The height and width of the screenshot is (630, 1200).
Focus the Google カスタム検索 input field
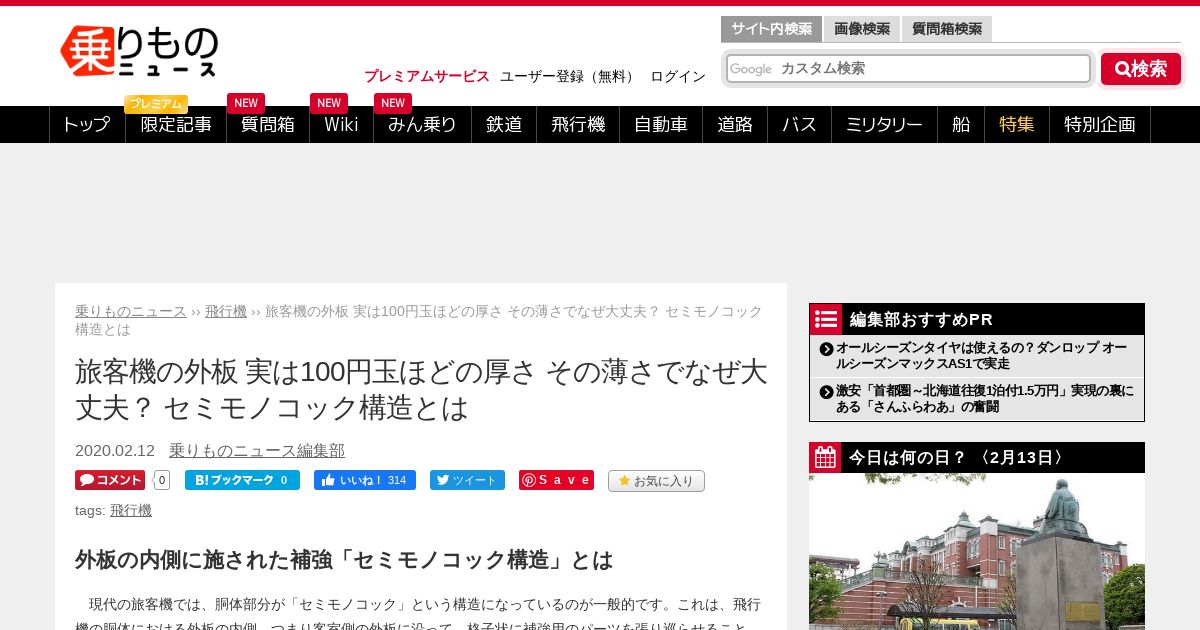click(x=908, y=68)
